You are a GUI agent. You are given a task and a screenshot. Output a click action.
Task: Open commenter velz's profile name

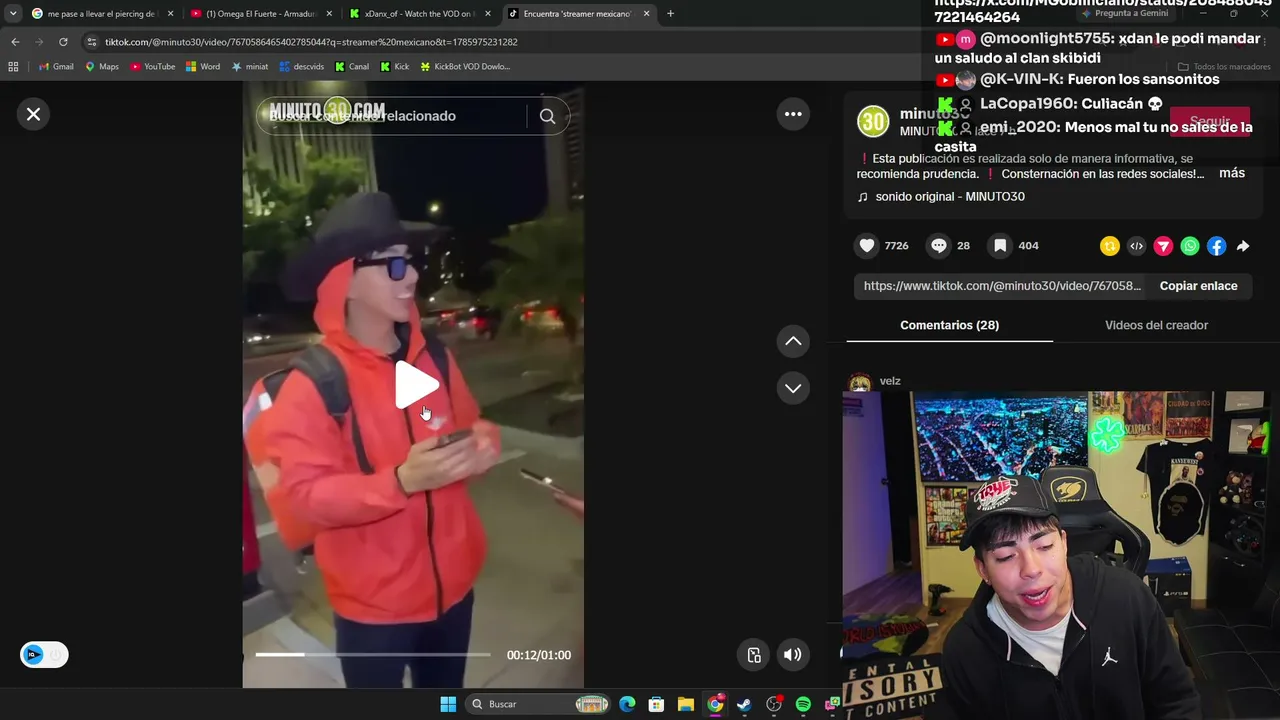(890, 381)
